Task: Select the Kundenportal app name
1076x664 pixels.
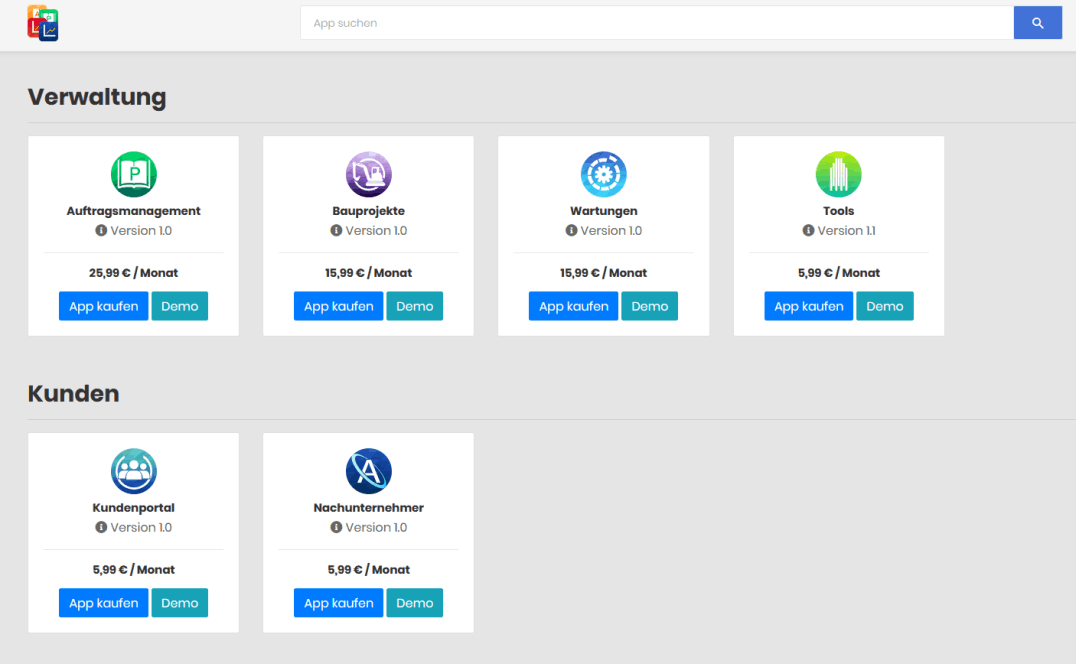Action: click(134, 508)
